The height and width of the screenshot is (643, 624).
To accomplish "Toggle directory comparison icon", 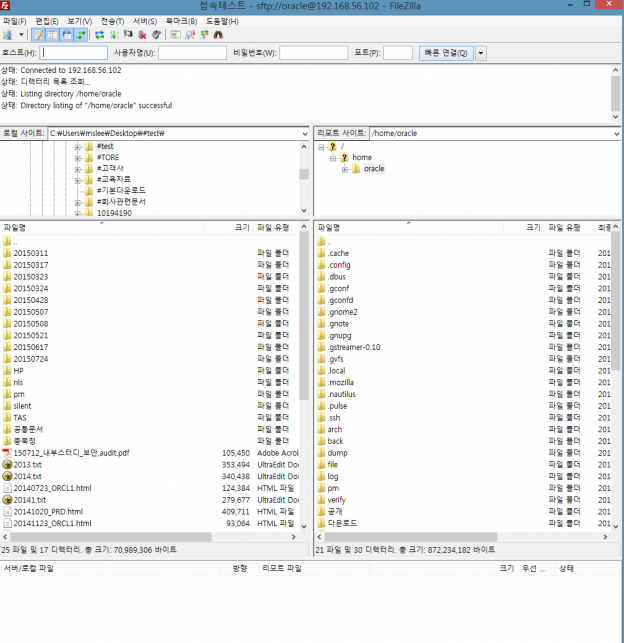I will [191, 35].
